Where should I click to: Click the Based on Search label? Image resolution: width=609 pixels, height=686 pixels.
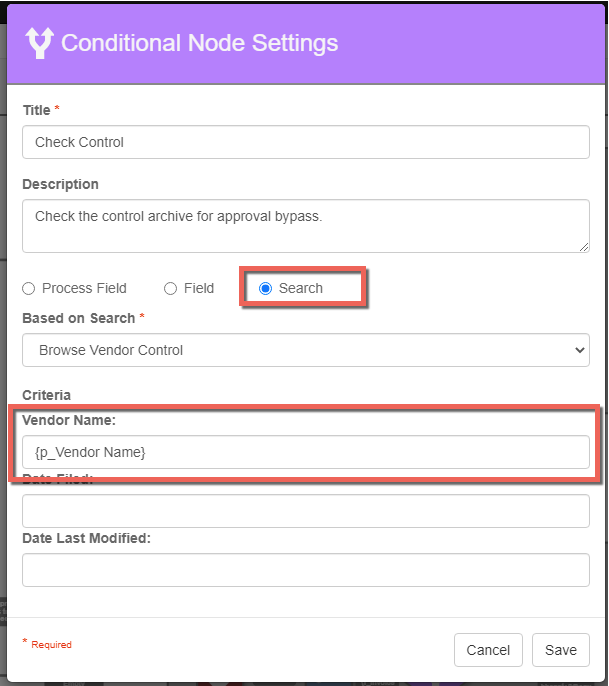tap(78, 318)
